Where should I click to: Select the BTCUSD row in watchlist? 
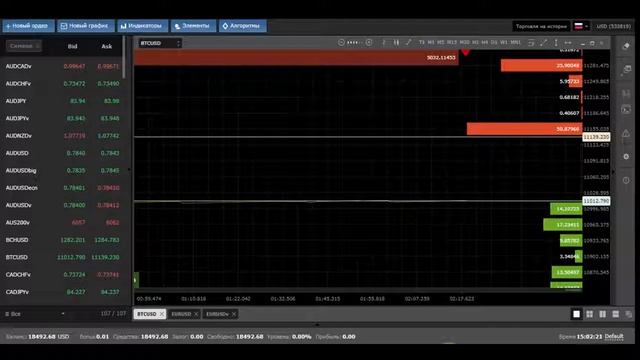(x=62, y=257)
